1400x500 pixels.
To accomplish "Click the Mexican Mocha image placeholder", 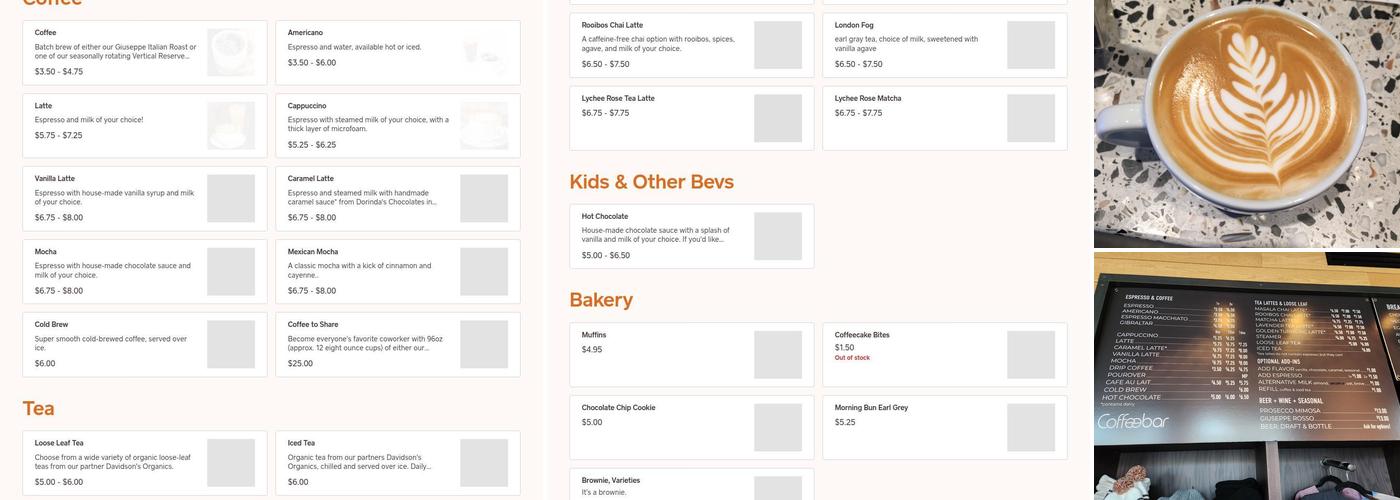I will tap(484, 271).
